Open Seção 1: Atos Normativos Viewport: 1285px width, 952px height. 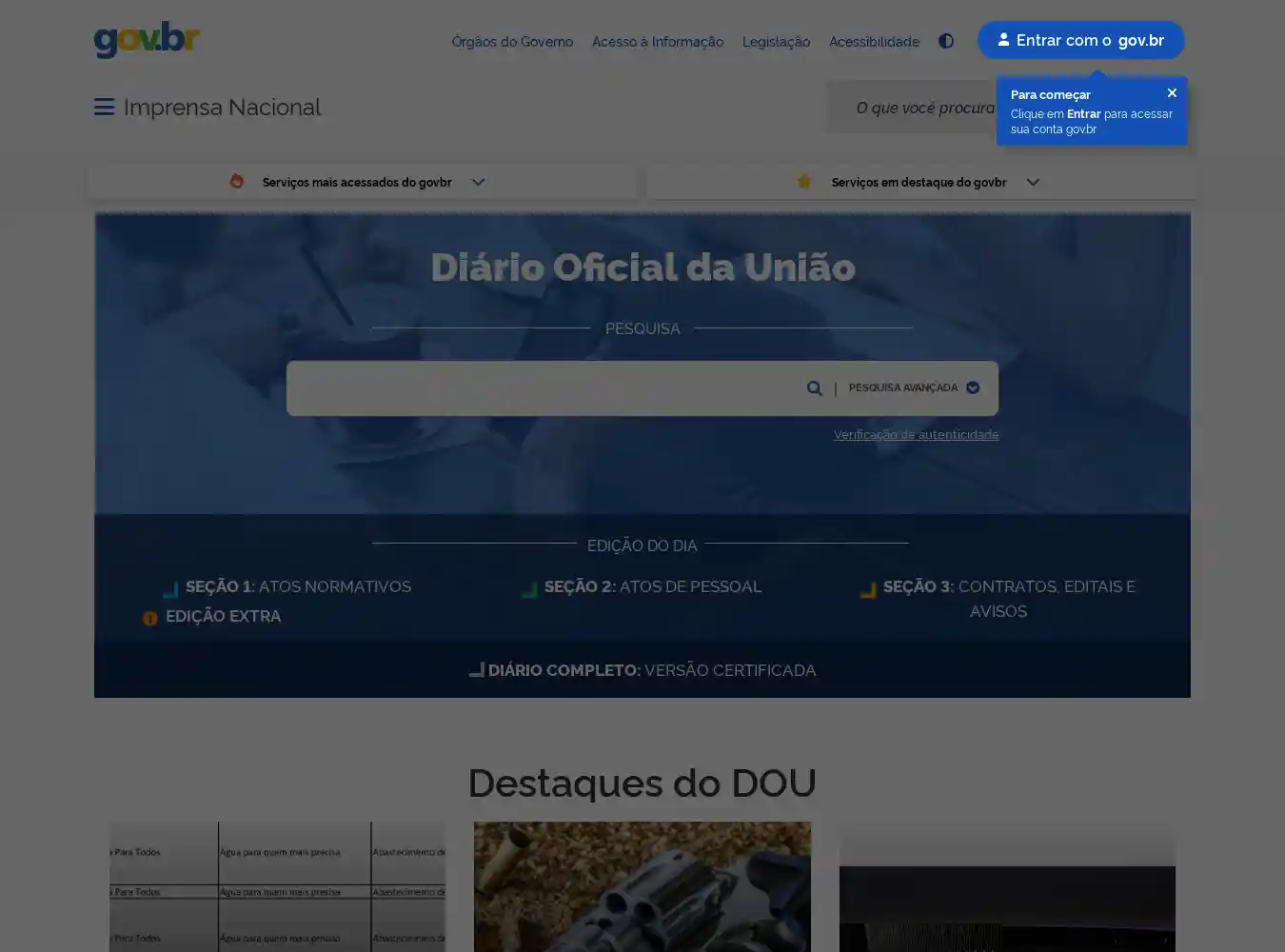click(298, 586)
